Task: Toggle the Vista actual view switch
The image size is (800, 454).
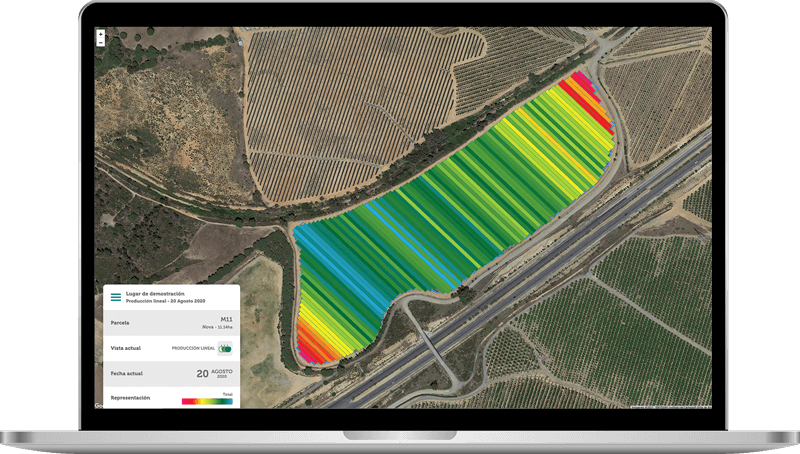Action: [x=225, y=348]
